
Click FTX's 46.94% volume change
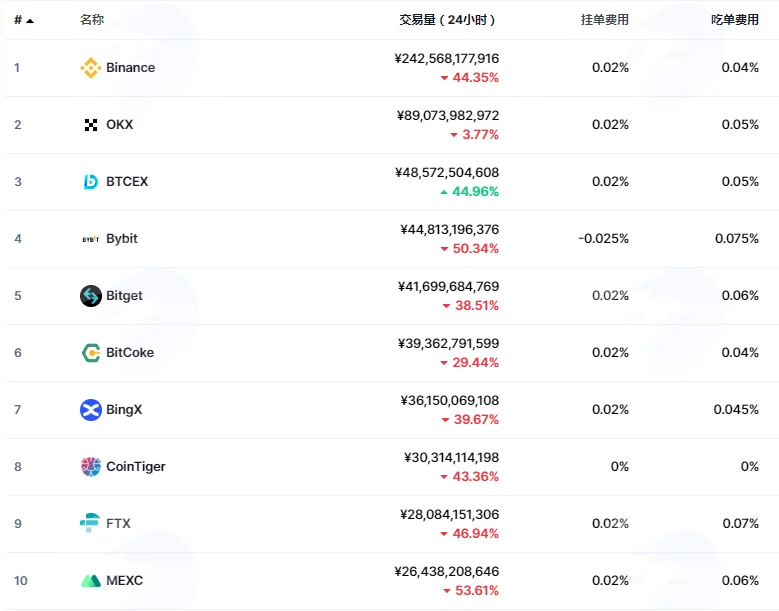tap(469, 534)
